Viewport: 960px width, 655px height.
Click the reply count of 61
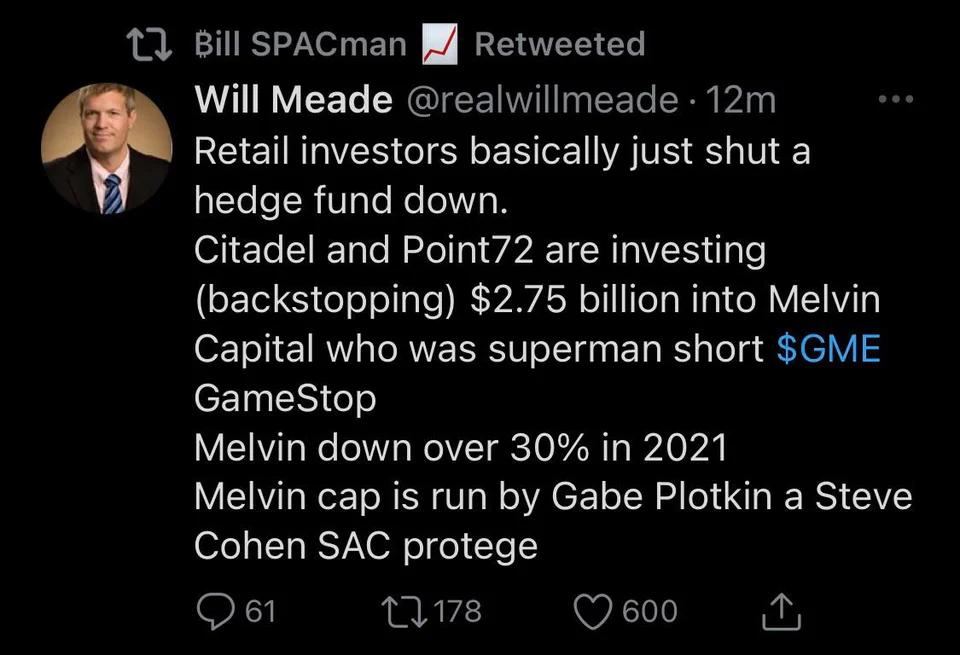click(x=260, y=611)
